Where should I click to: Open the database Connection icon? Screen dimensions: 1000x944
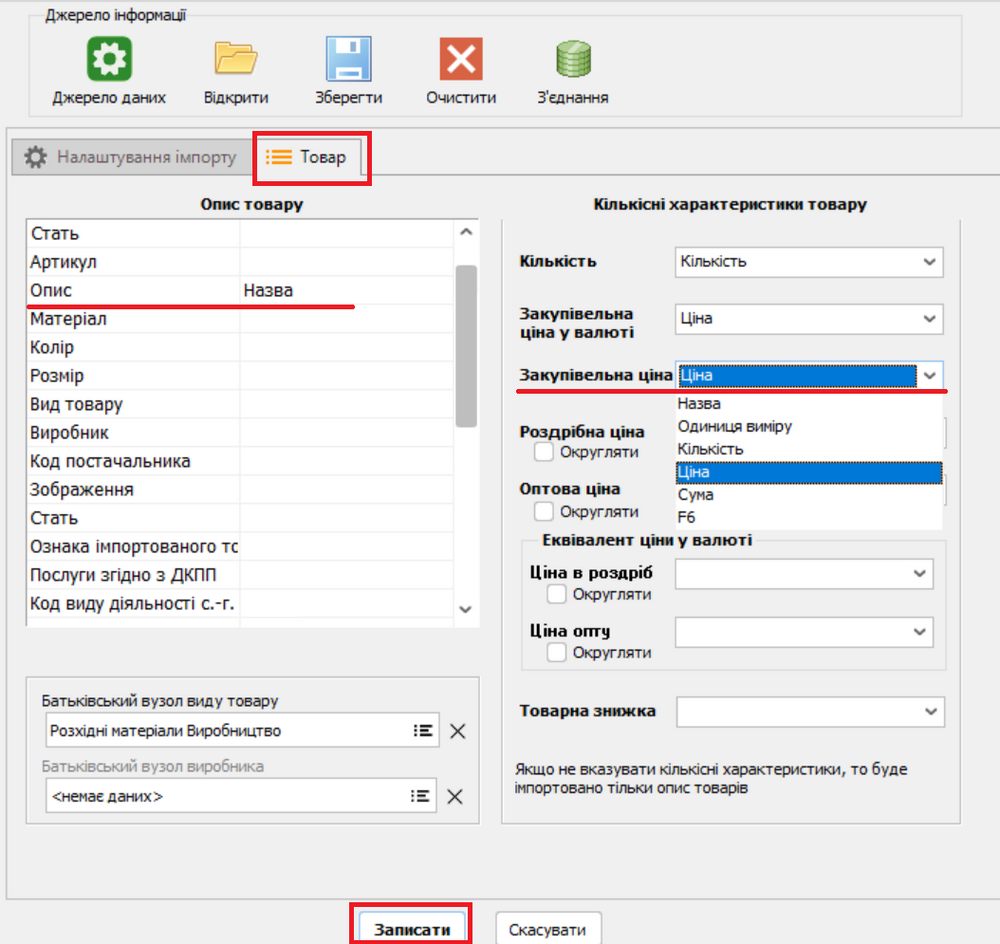(573, 59)
